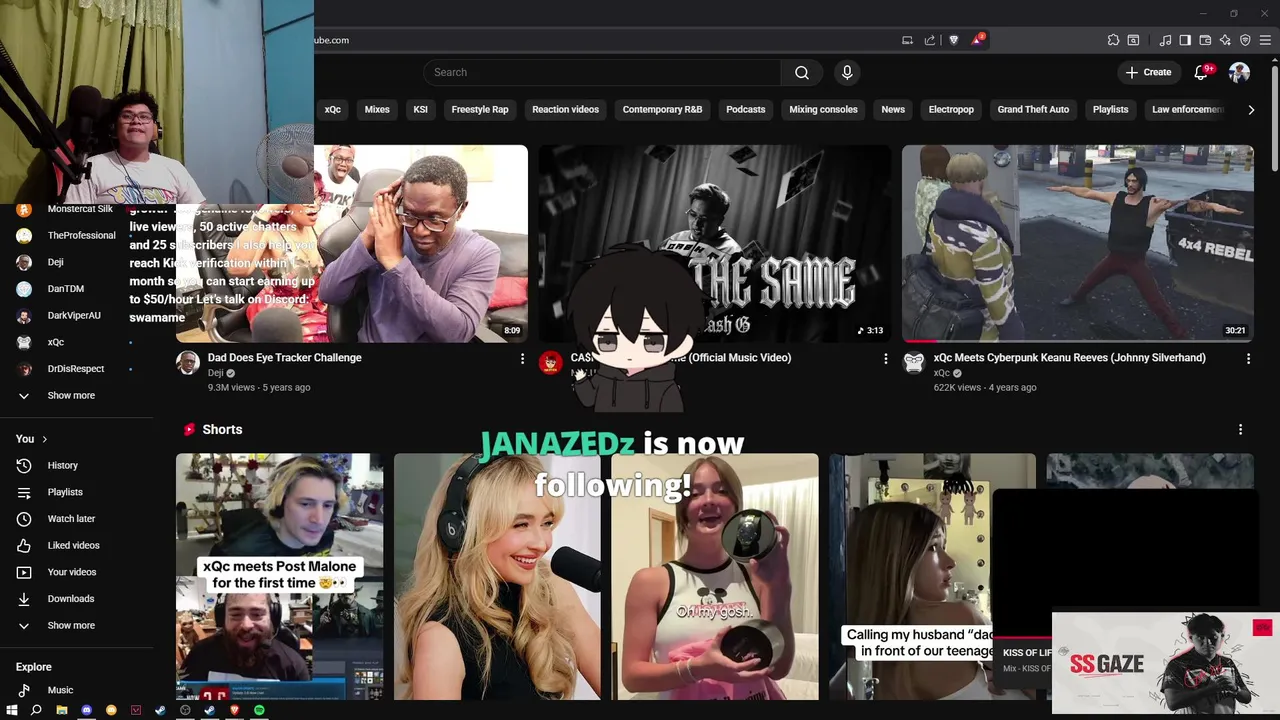Open the browser extensions puzzle icon

[1113, 40]
